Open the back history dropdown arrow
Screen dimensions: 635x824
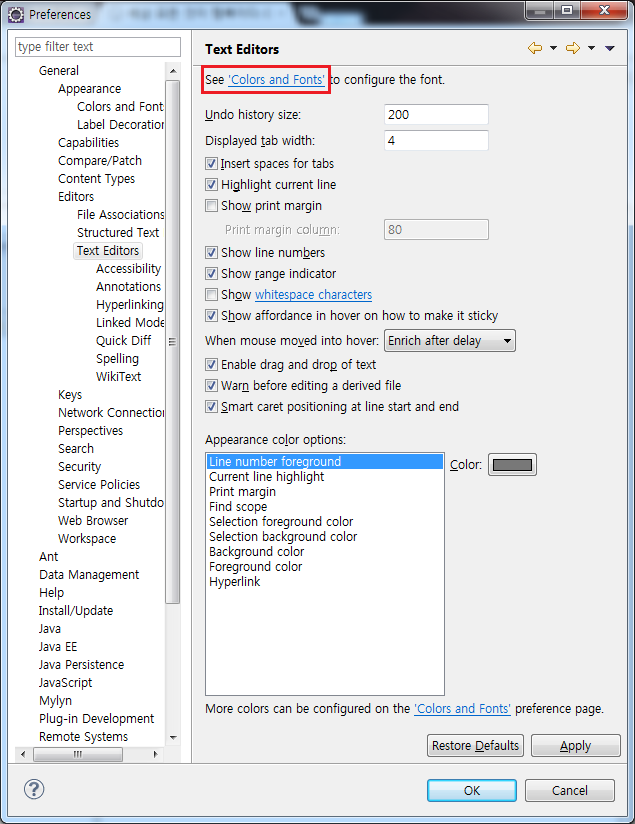(x=553, y=48)
